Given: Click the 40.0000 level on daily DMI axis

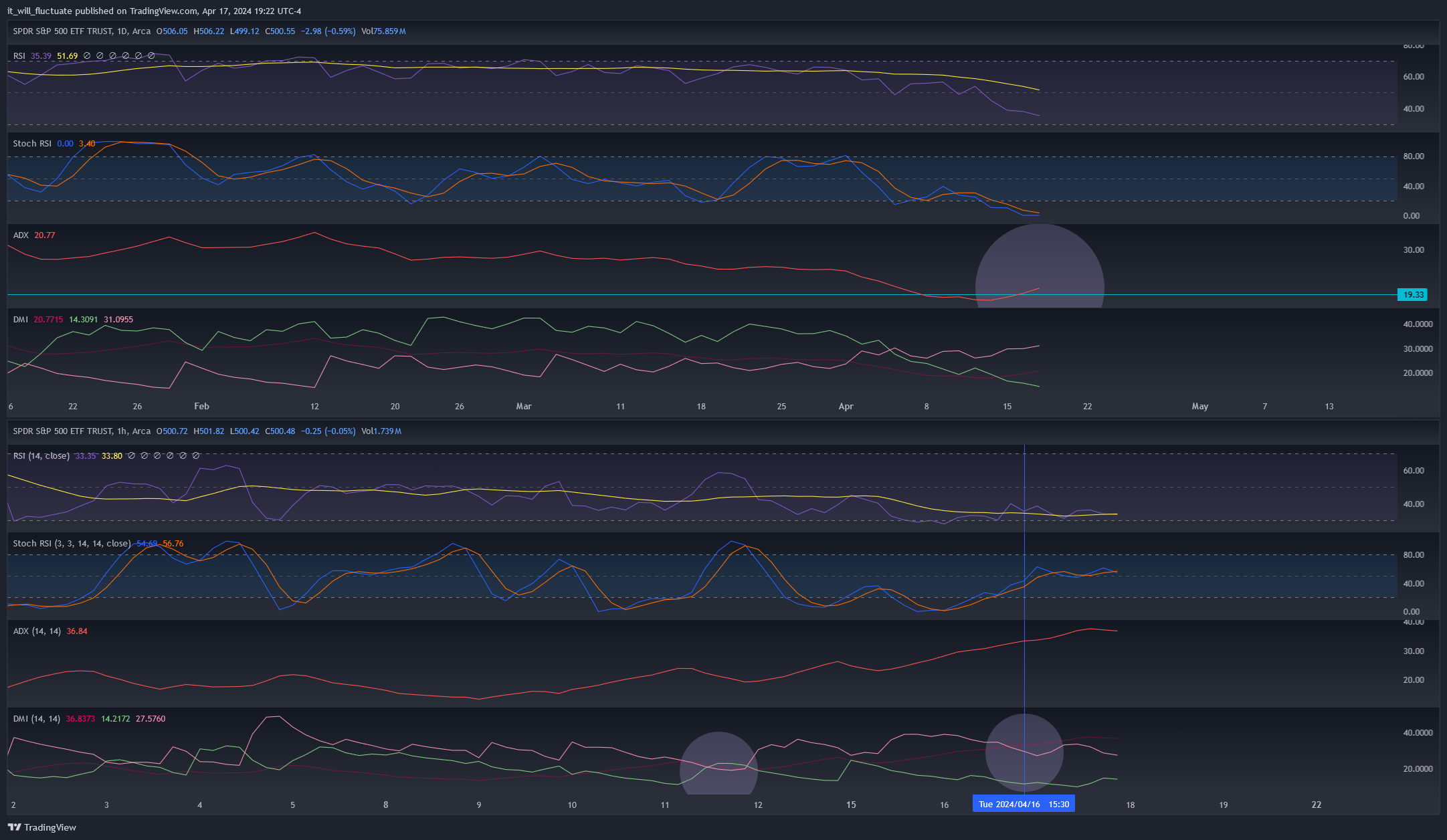Looking at the screenshot, I should coord(1418,324).
